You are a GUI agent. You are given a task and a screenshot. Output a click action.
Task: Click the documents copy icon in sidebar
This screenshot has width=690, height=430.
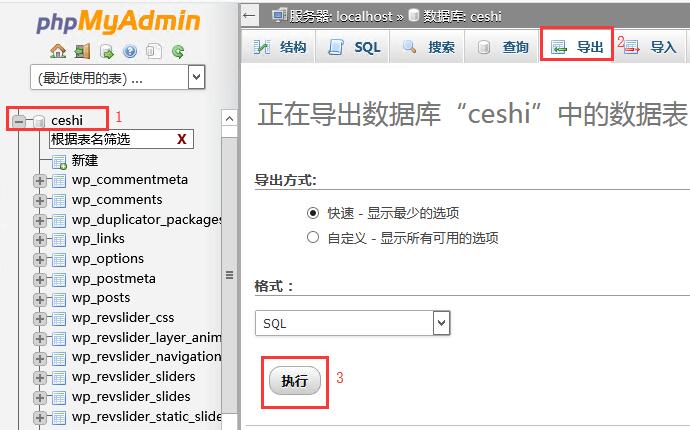tap(153, 51)
